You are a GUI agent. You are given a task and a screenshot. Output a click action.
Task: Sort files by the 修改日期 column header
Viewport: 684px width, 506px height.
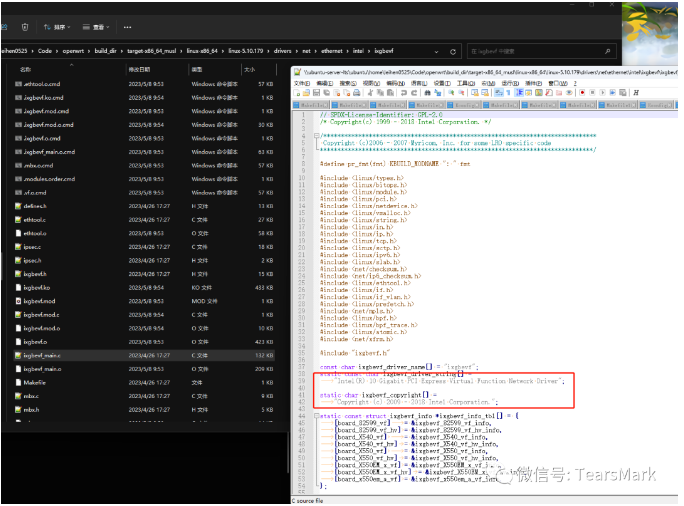click(x=140, y=69)
